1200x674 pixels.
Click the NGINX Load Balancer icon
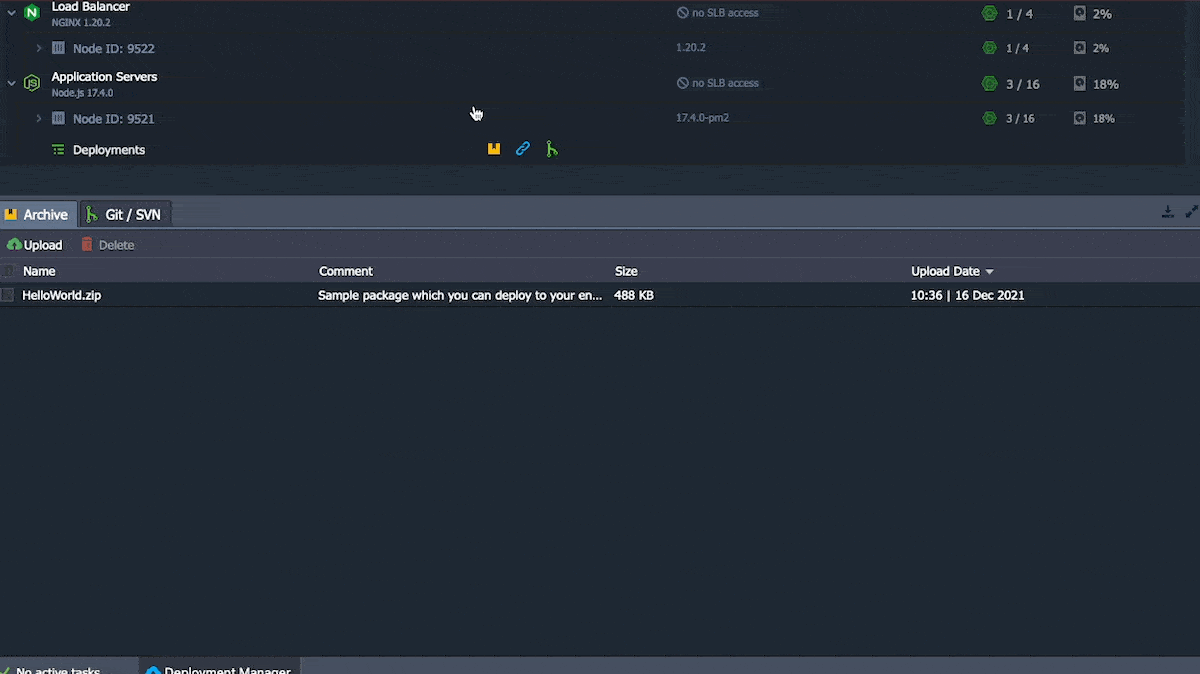pyautogui.click(x=31, y=13)
